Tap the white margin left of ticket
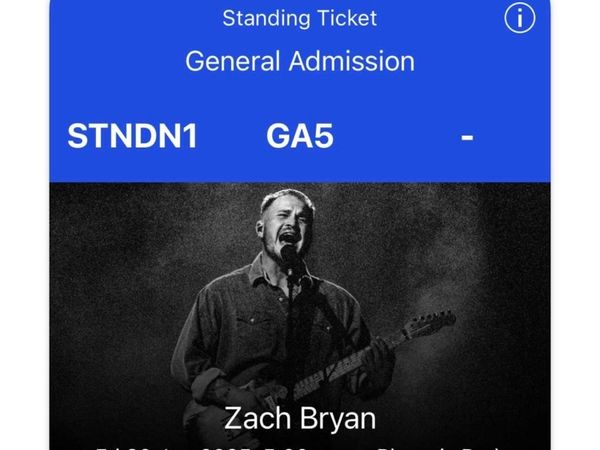This screenshot has height=450, width=600. [24, 225]
